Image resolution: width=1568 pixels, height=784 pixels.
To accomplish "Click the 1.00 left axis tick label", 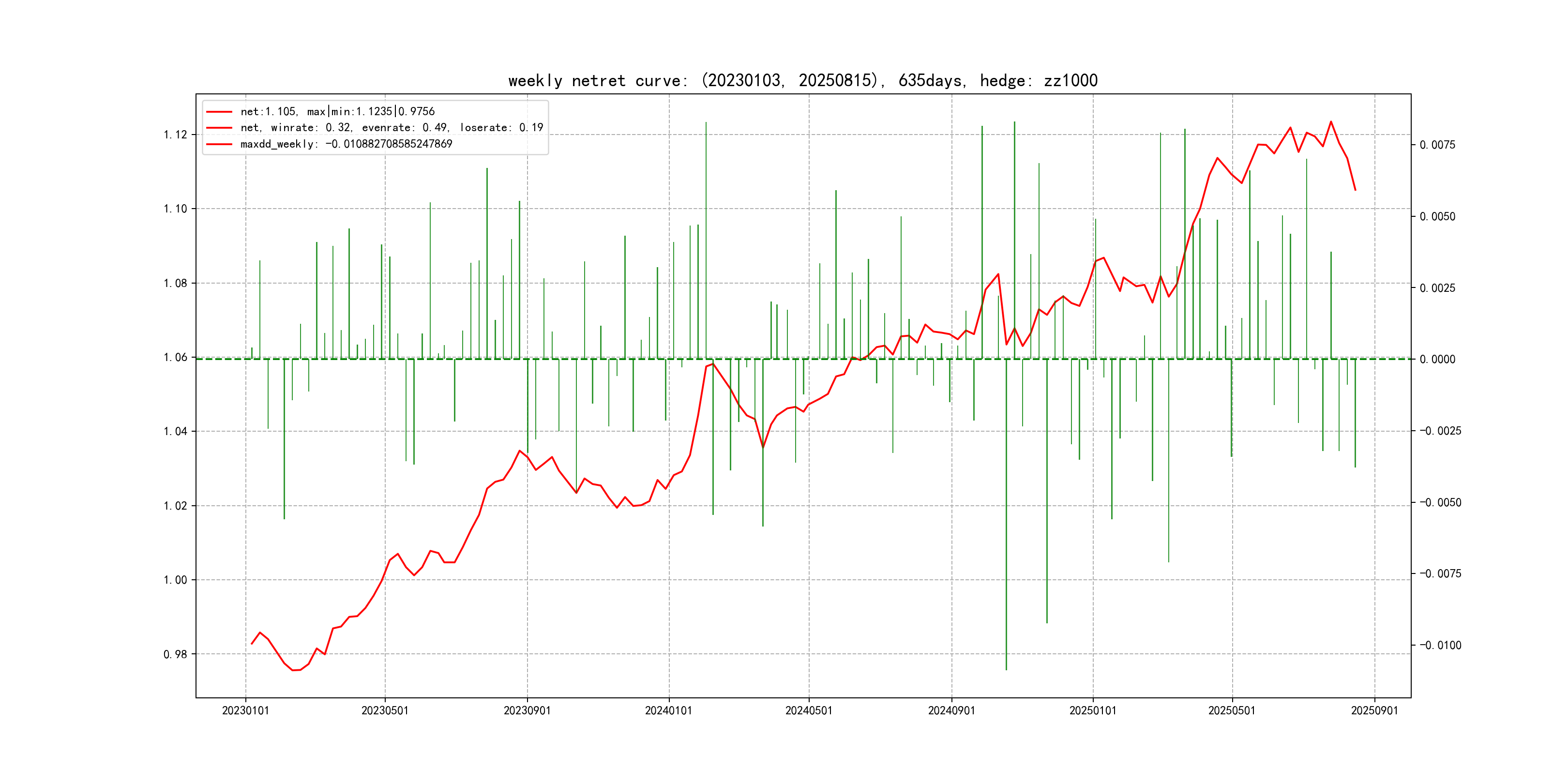I will (175, 580).
